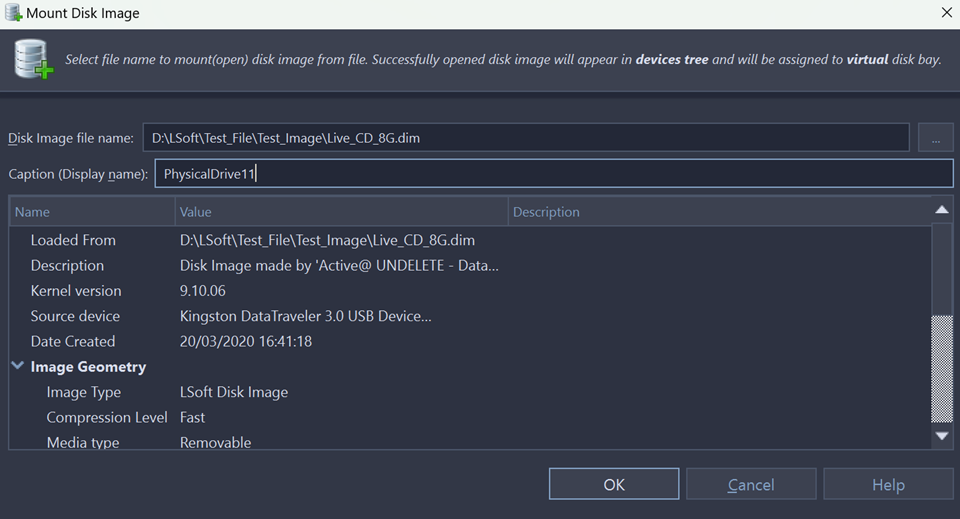Select the Source device row
This screenshot has width=960, height=519.
point(75,316)
